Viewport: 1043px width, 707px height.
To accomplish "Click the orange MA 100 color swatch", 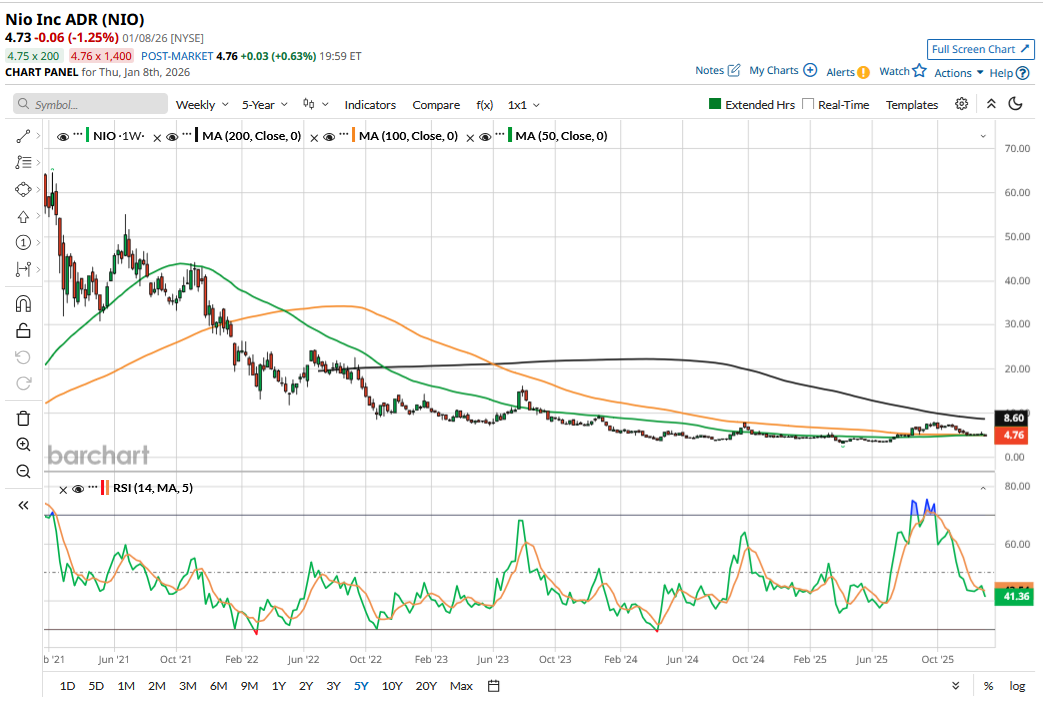I will pyautogui.click(x=352, y=136).
